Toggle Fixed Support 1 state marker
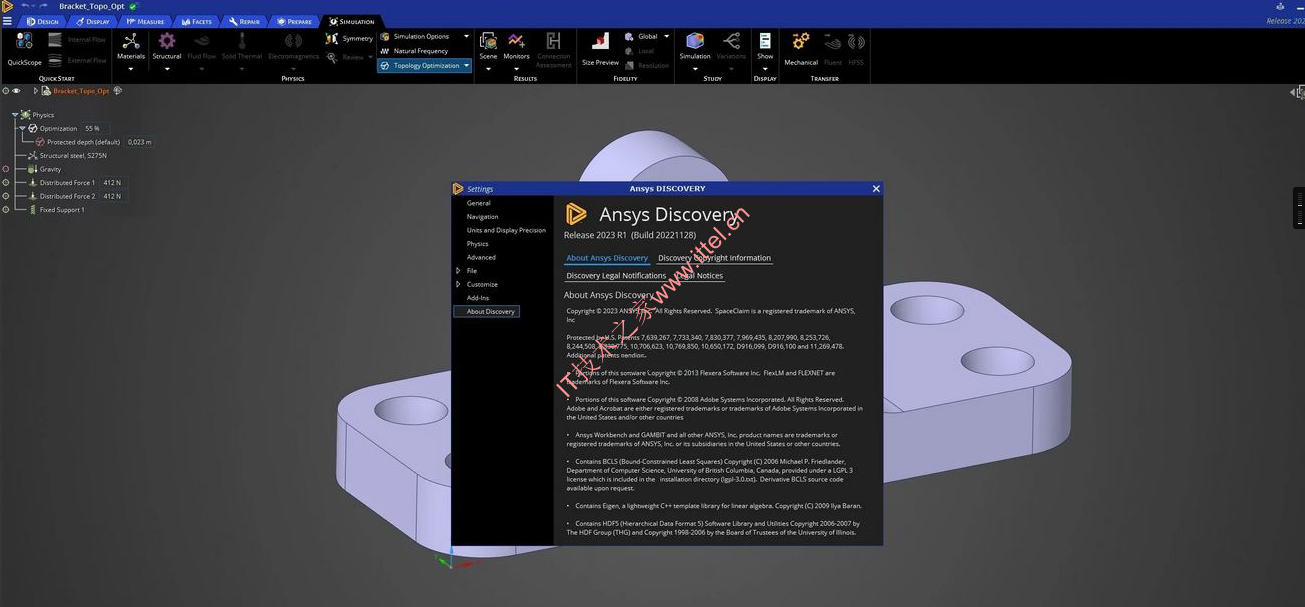The height and width of the screenshot is (607, 1305). coord(6,210)
